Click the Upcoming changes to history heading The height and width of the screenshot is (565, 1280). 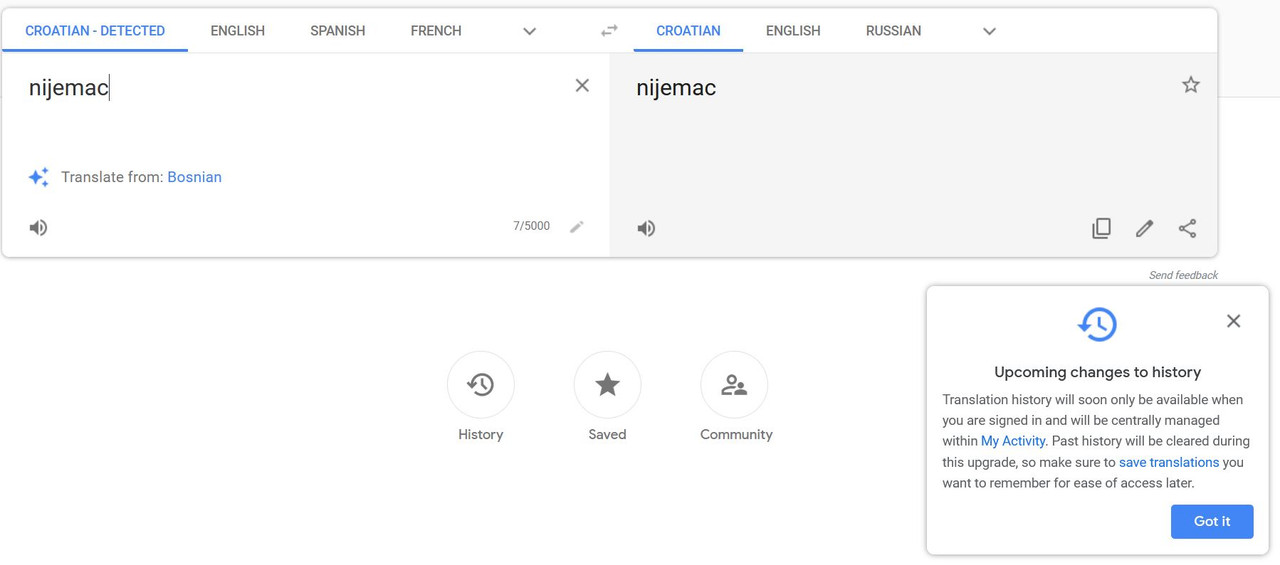click(x=1097, y=372)
